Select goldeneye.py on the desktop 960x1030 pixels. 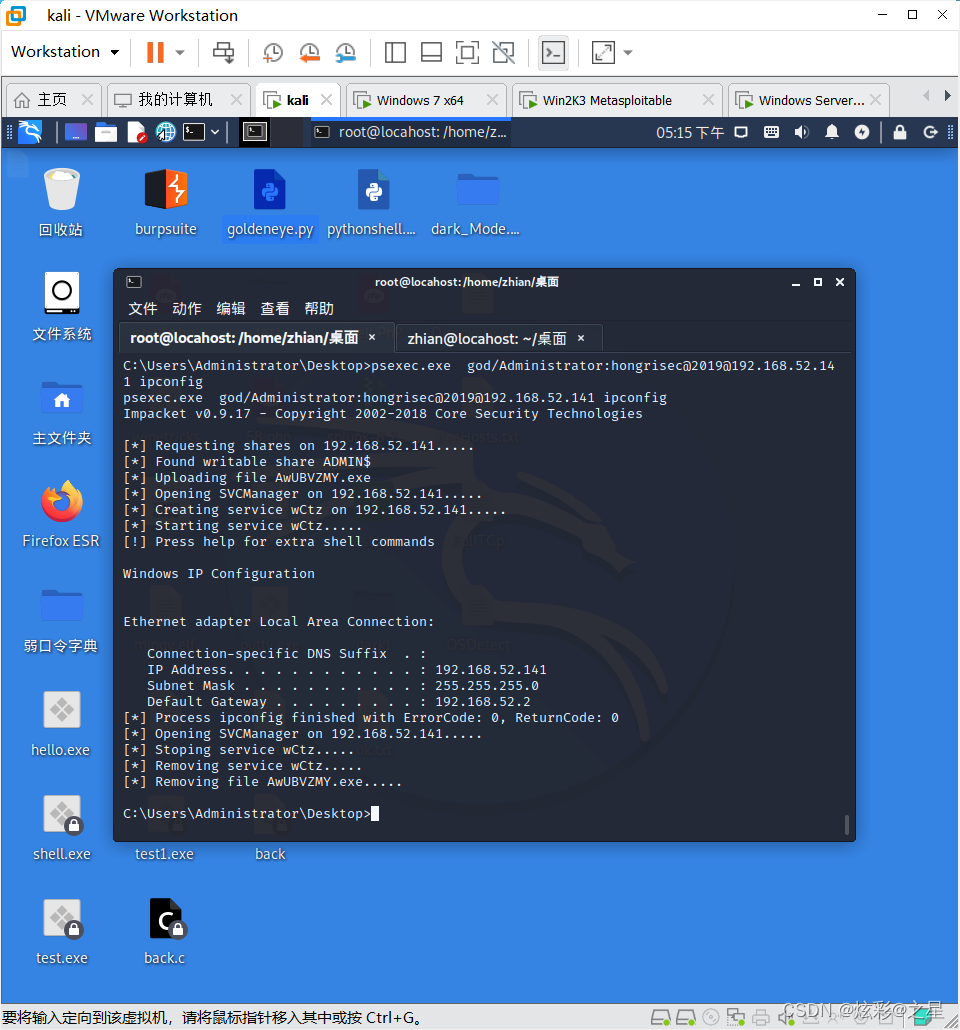tap(270, 202)
